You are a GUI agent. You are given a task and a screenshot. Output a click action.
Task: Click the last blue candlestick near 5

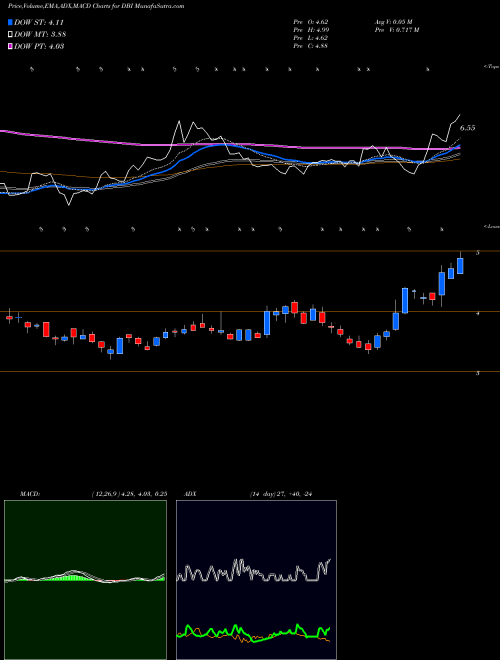[460, 266]
